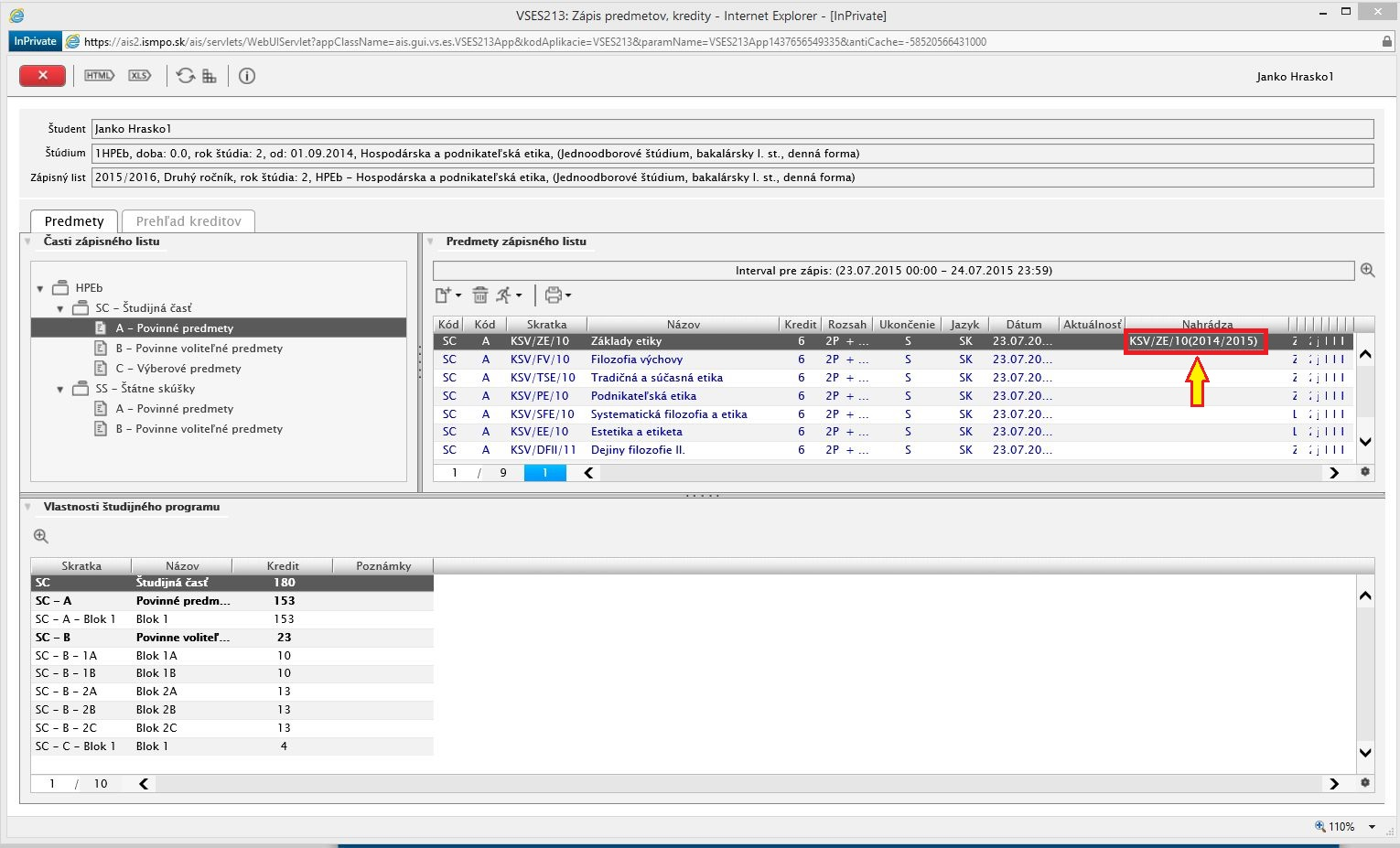Select the Estetika a etiketa row
The image size is (1400, 848).
893,432
